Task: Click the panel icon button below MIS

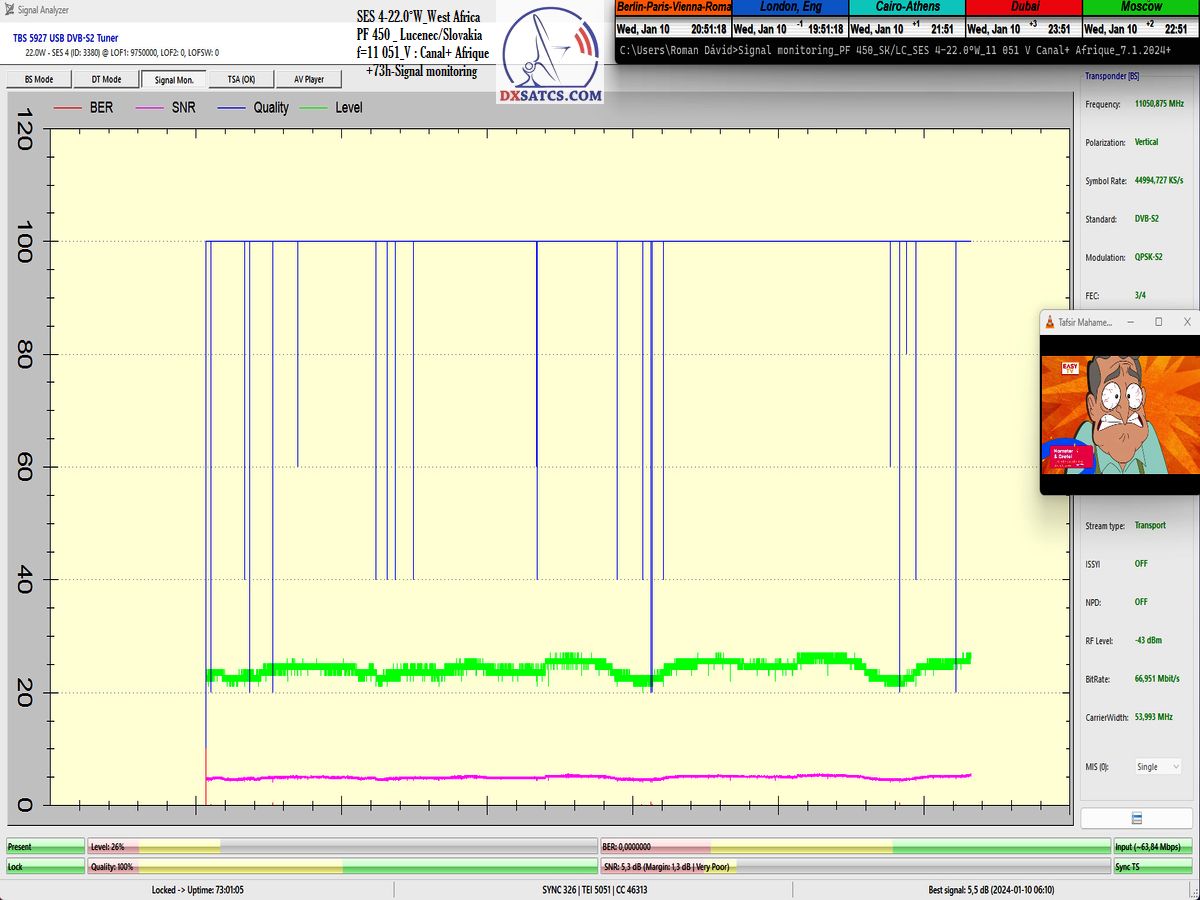Action: (1136, 818)
